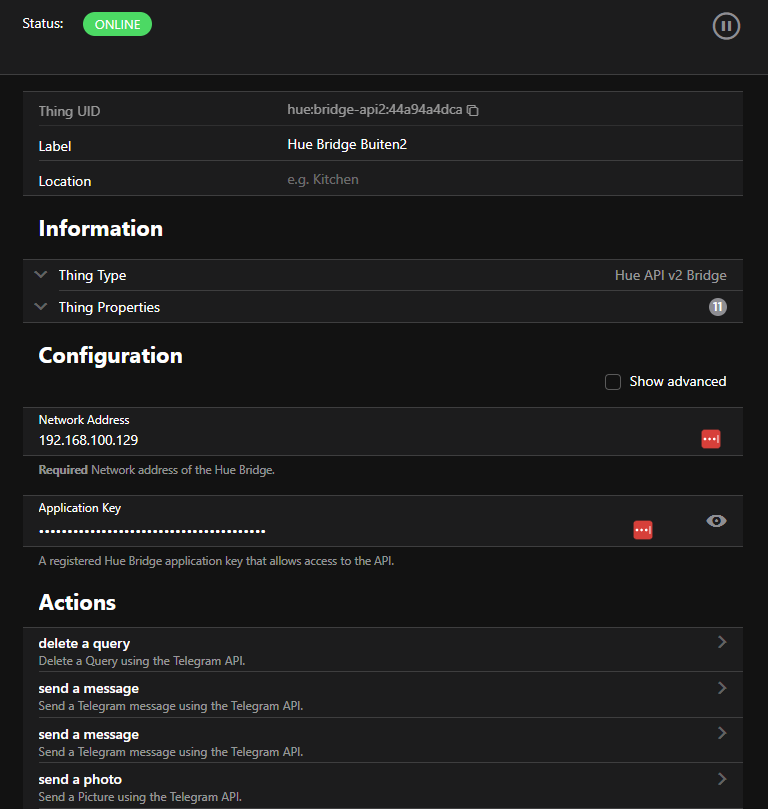Copy the Thing UID to clipboard
Viewport: 768px width, 809px height.
[473, 110]
